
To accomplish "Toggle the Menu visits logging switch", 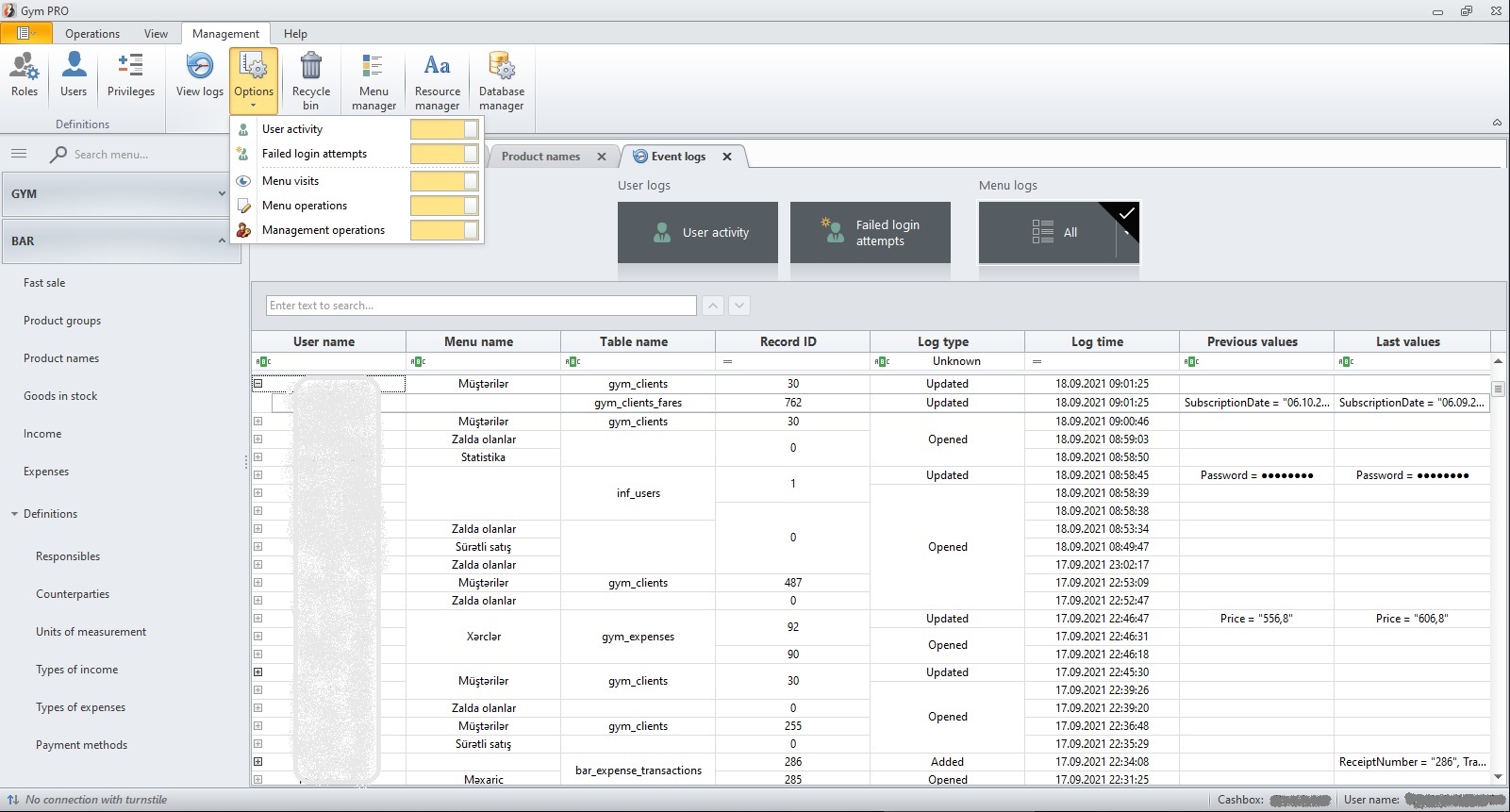I will (444, 181).
